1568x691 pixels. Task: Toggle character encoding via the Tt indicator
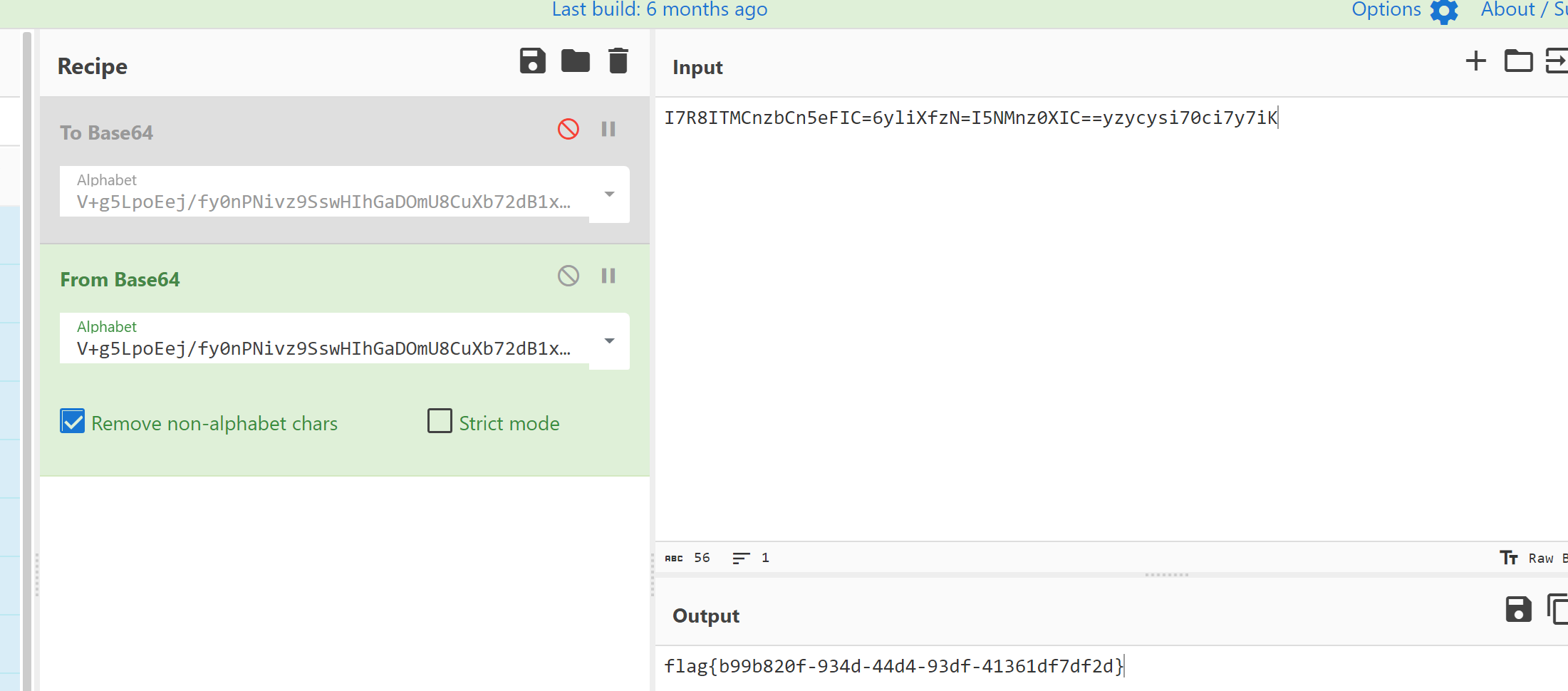(1509, 558)
